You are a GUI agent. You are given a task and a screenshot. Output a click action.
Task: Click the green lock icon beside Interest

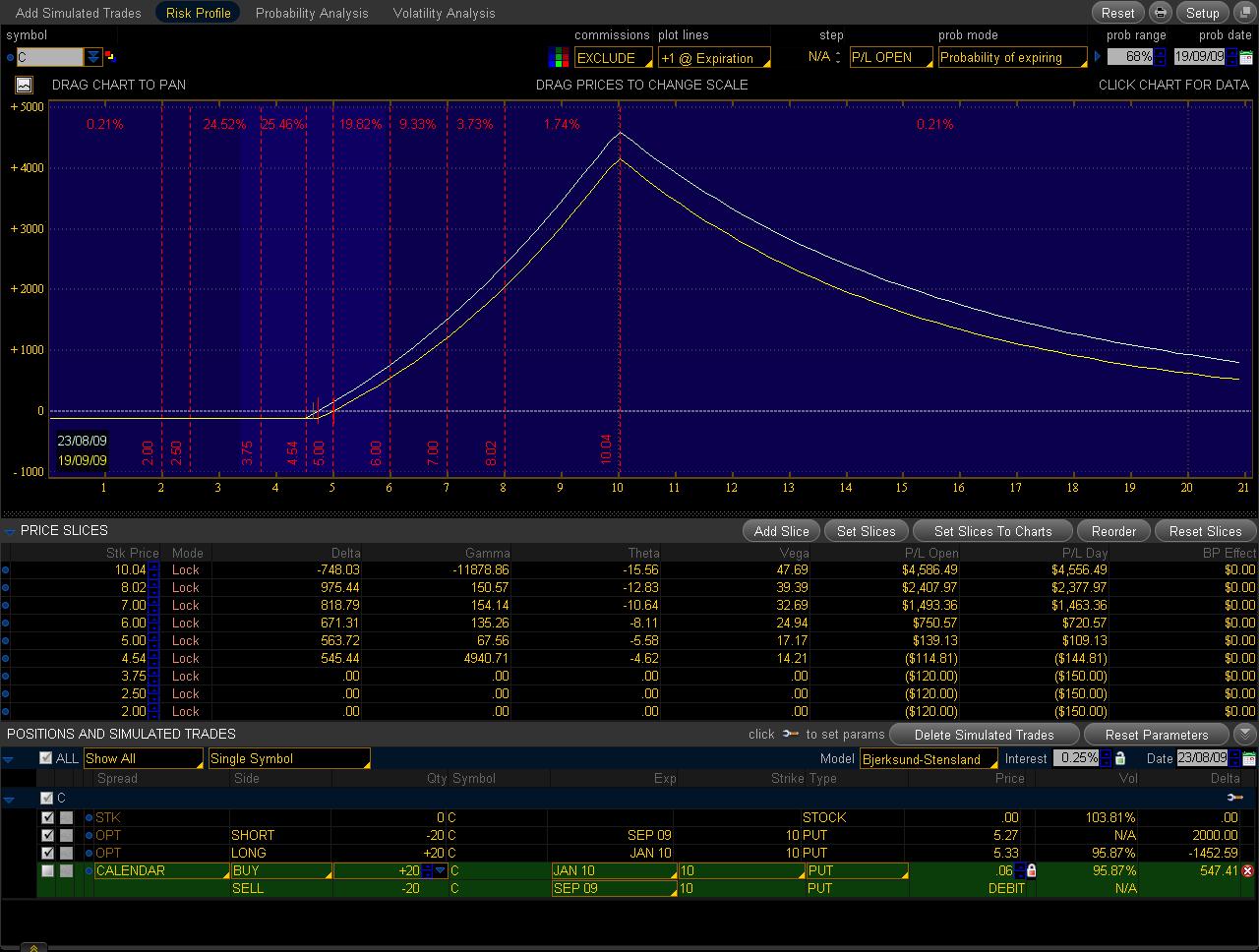[x=1119, y=758]
